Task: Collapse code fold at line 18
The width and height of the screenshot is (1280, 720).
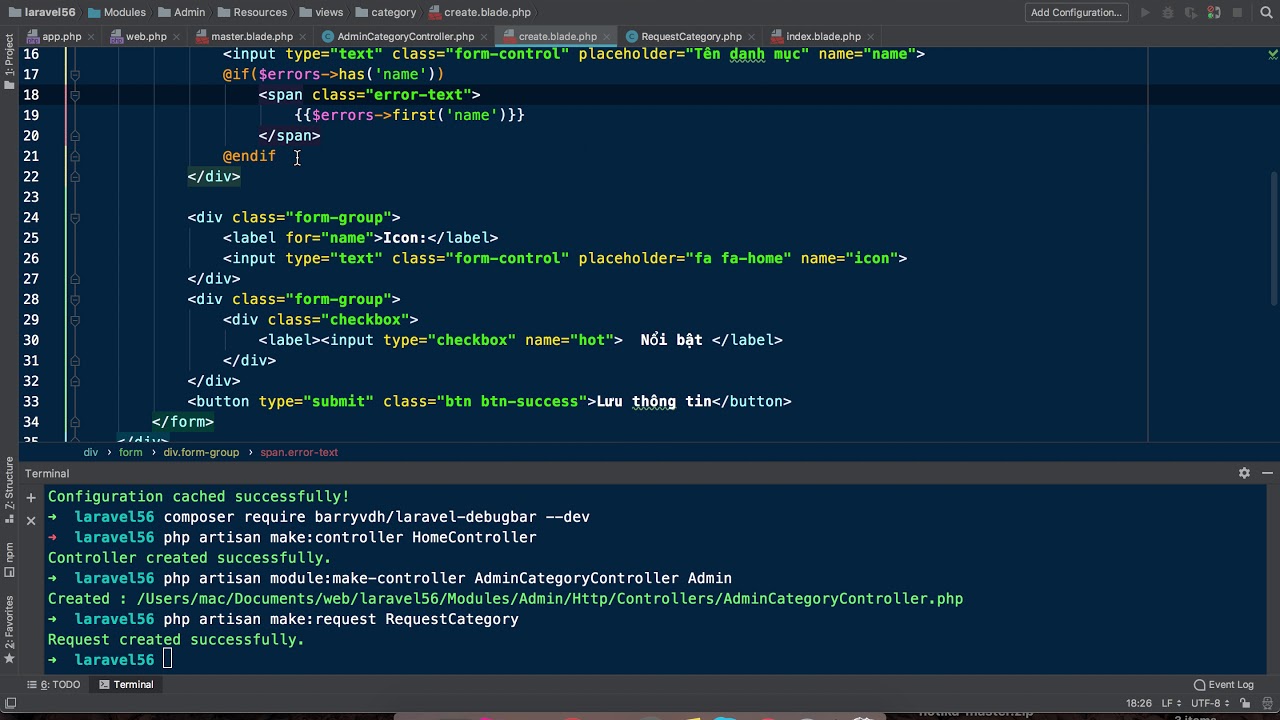Action: (x=74, y=95)
